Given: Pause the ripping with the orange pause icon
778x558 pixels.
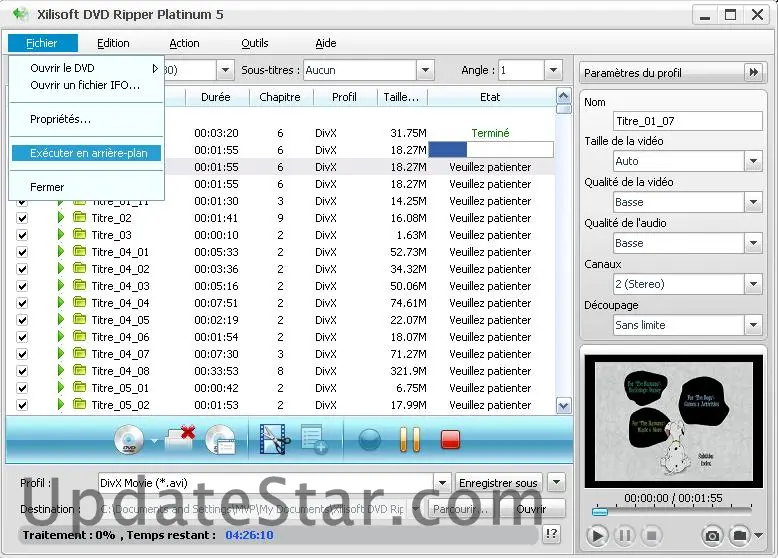Looking at the screenshot, I should coord(409,439).
